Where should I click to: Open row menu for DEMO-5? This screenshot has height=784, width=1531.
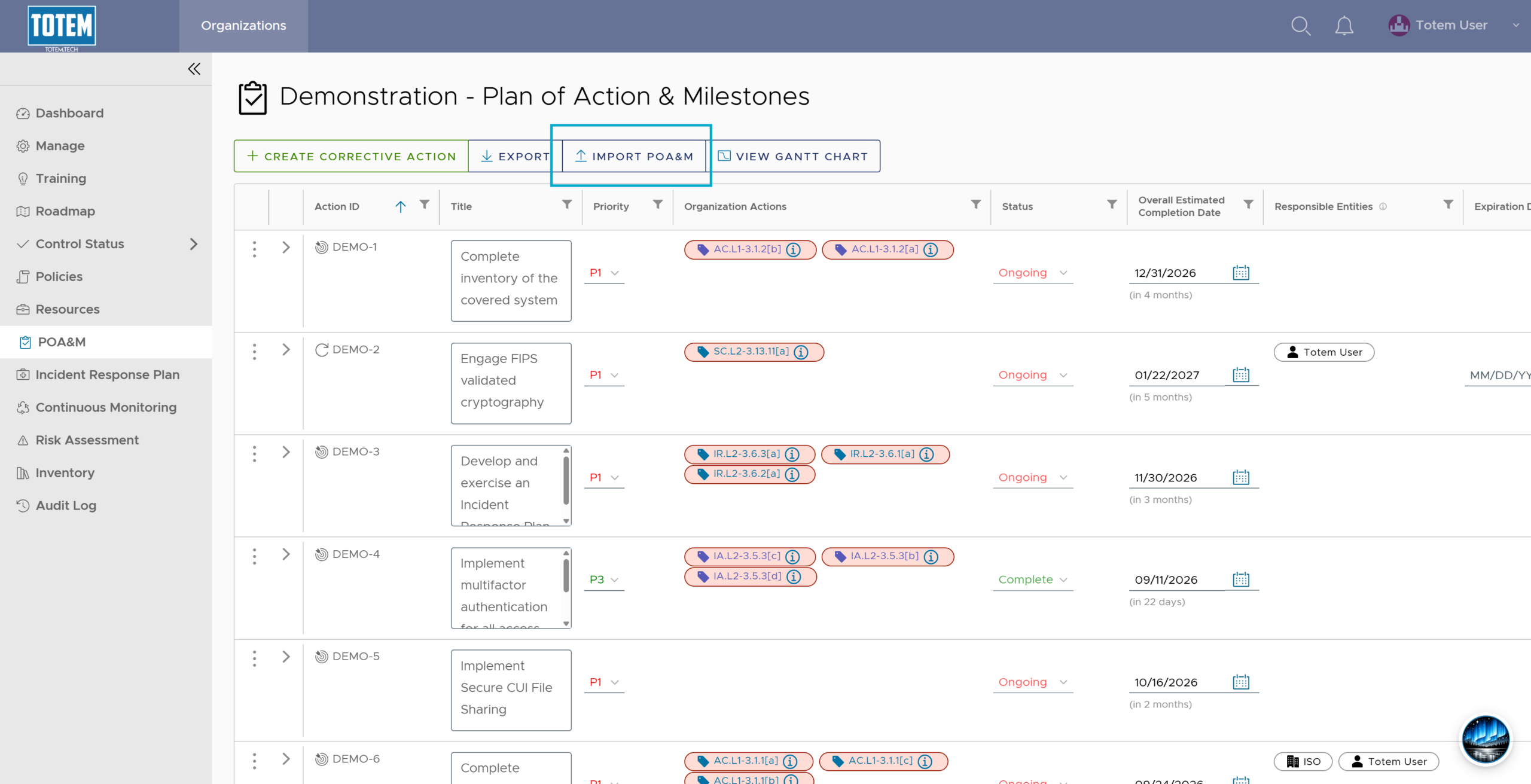254,658
